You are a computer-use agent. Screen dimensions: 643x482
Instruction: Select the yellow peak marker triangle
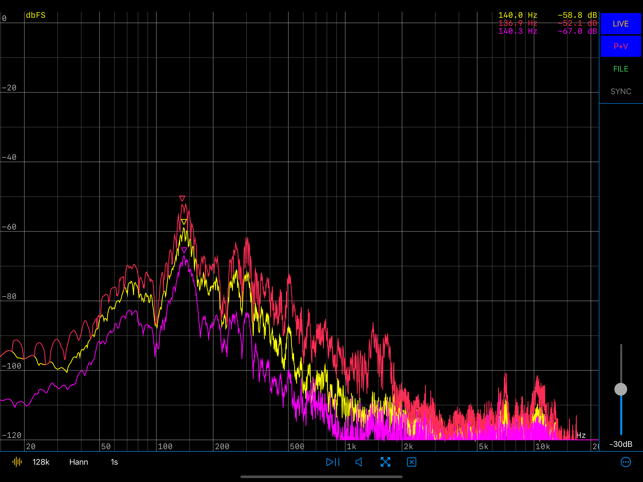184,222
